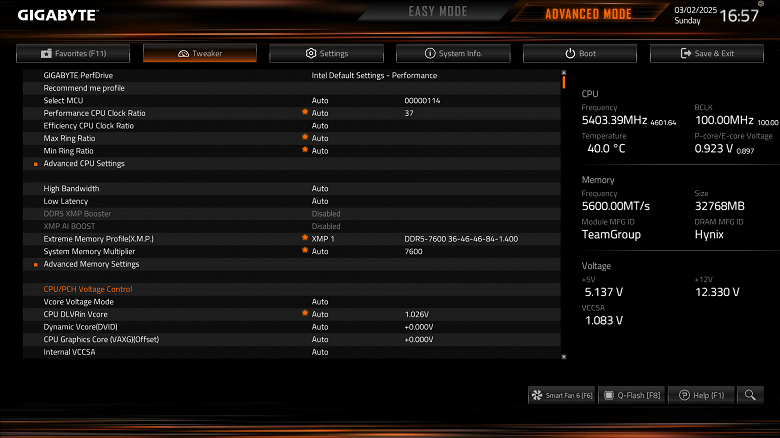Click the settings list scrollbar down arrow
The height and width of the screenshot is (438, 780).
[x=564, y=356]
